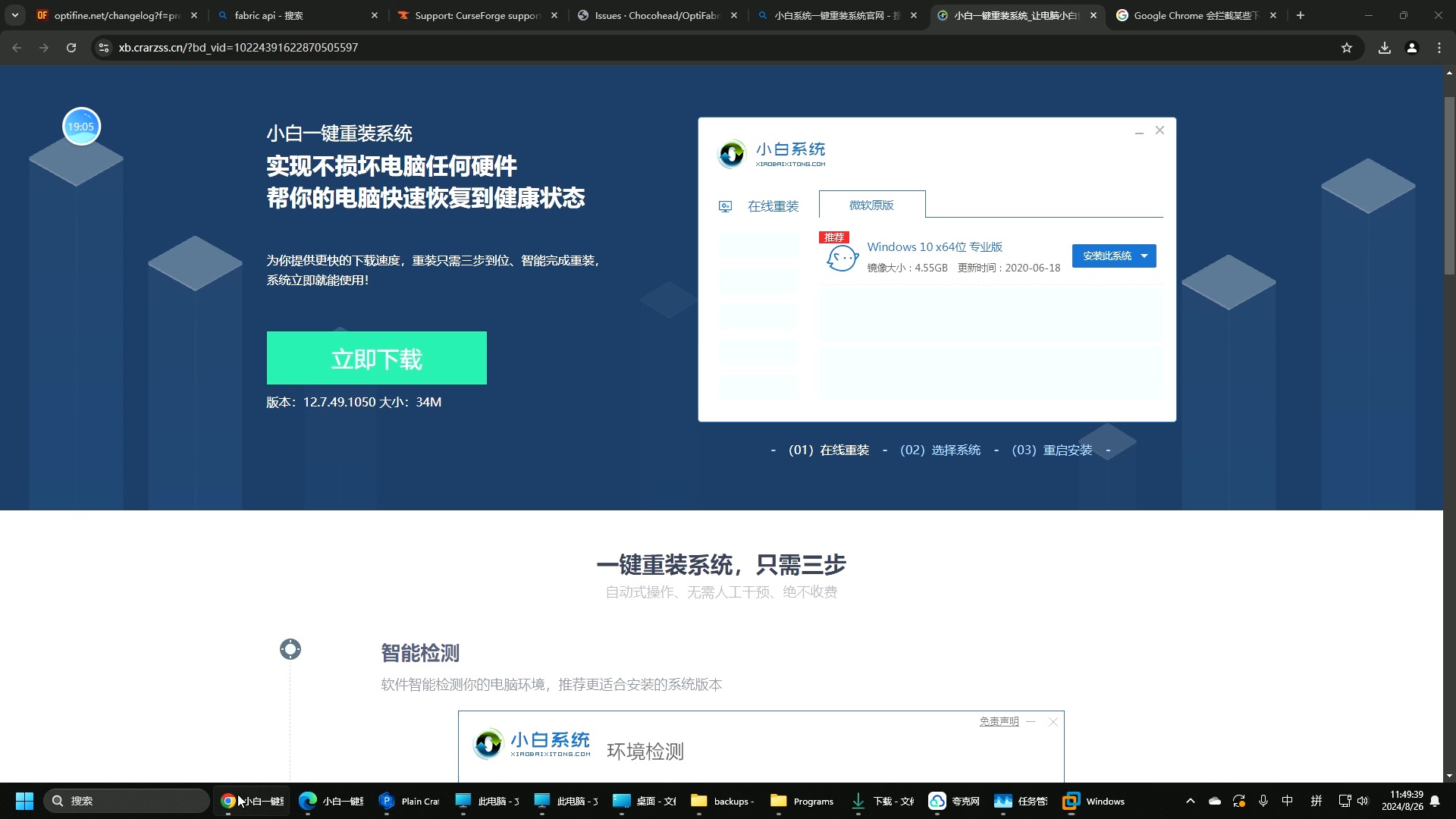This screenshot has height=819, width=1456.
Task: Open the notification bell
Action: 1435,801
